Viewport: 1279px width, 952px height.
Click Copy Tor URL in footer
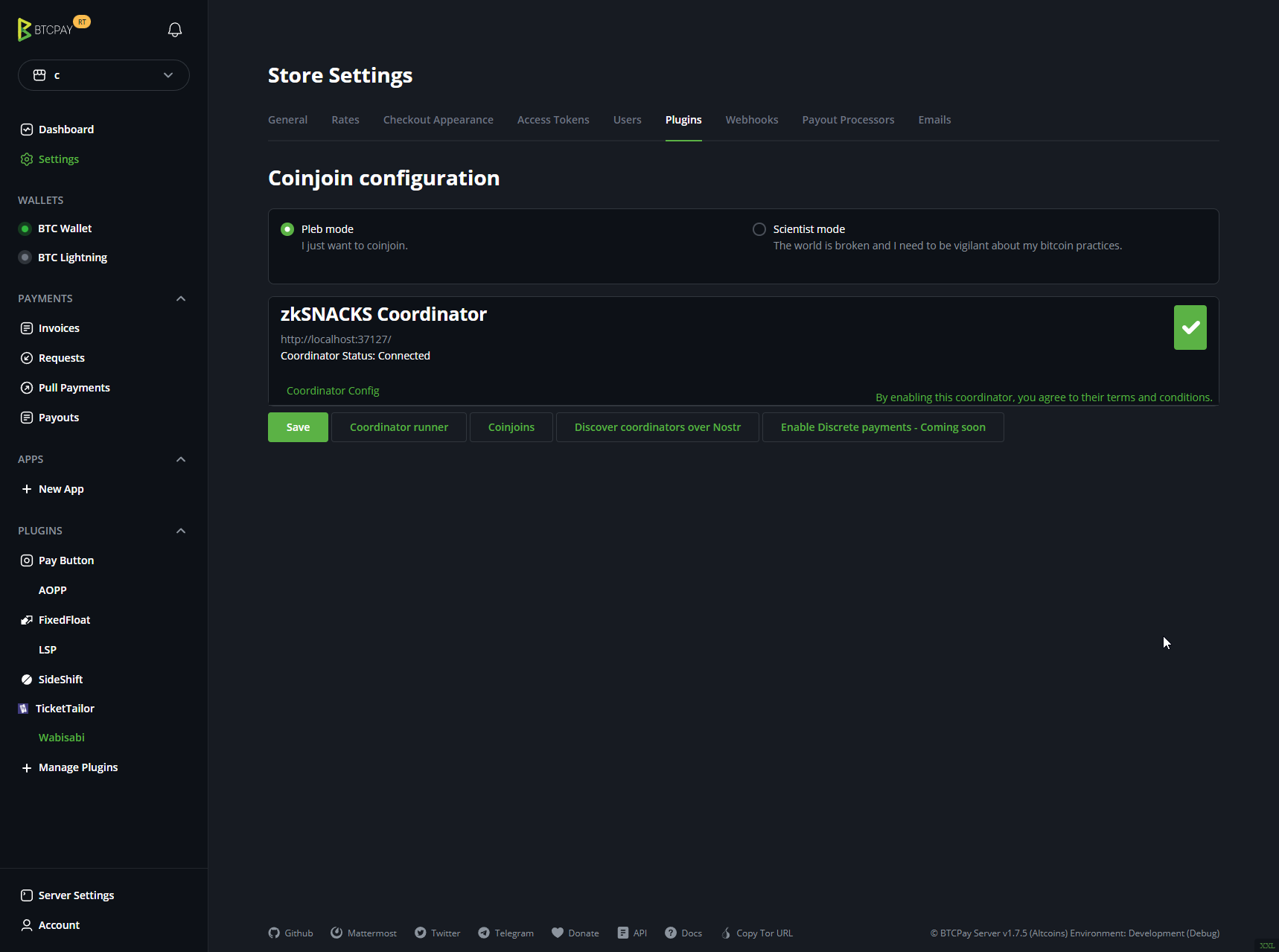(x=757, y=933)
